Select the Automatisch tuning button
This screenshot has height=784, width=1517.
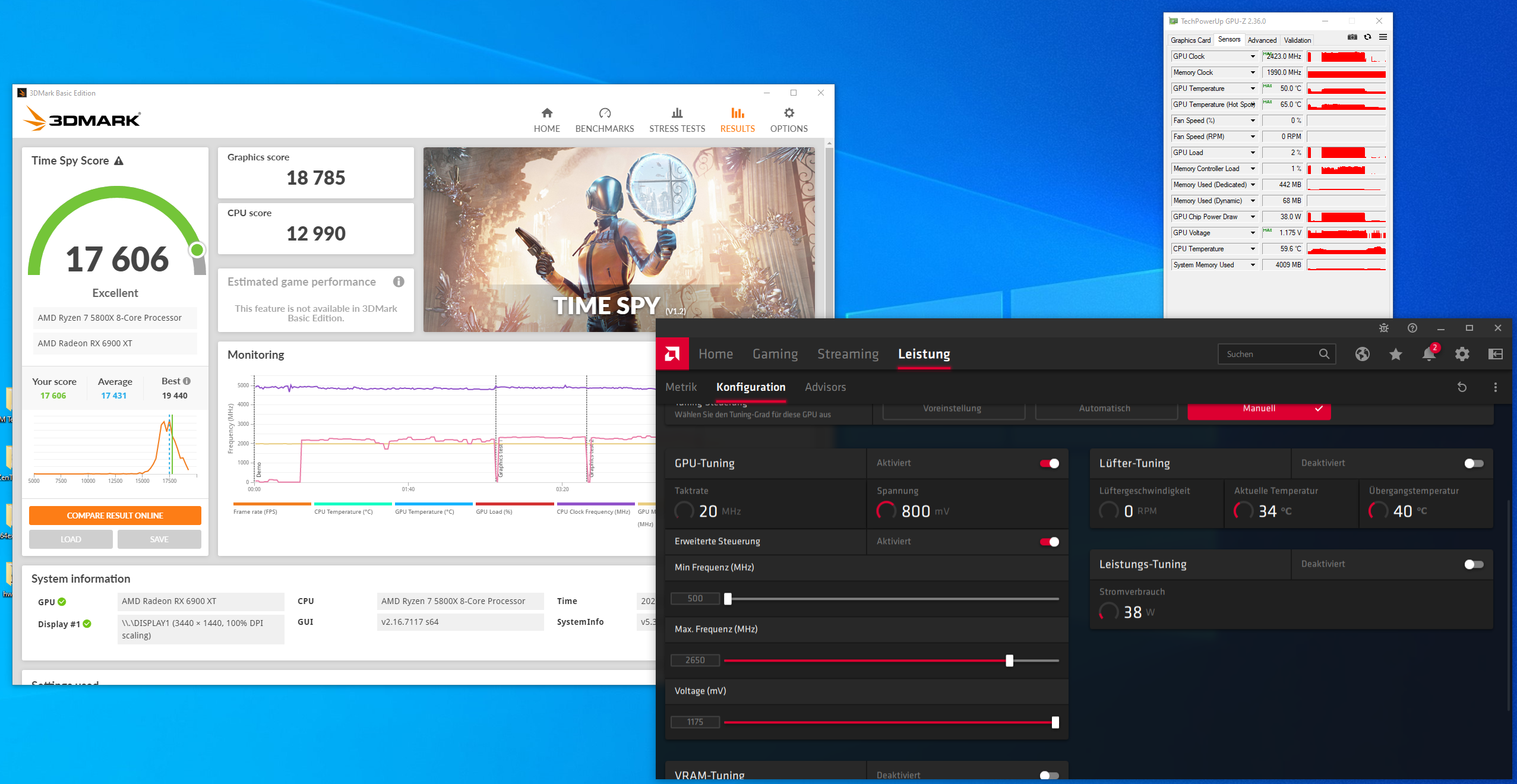[x=1105, y=409]
